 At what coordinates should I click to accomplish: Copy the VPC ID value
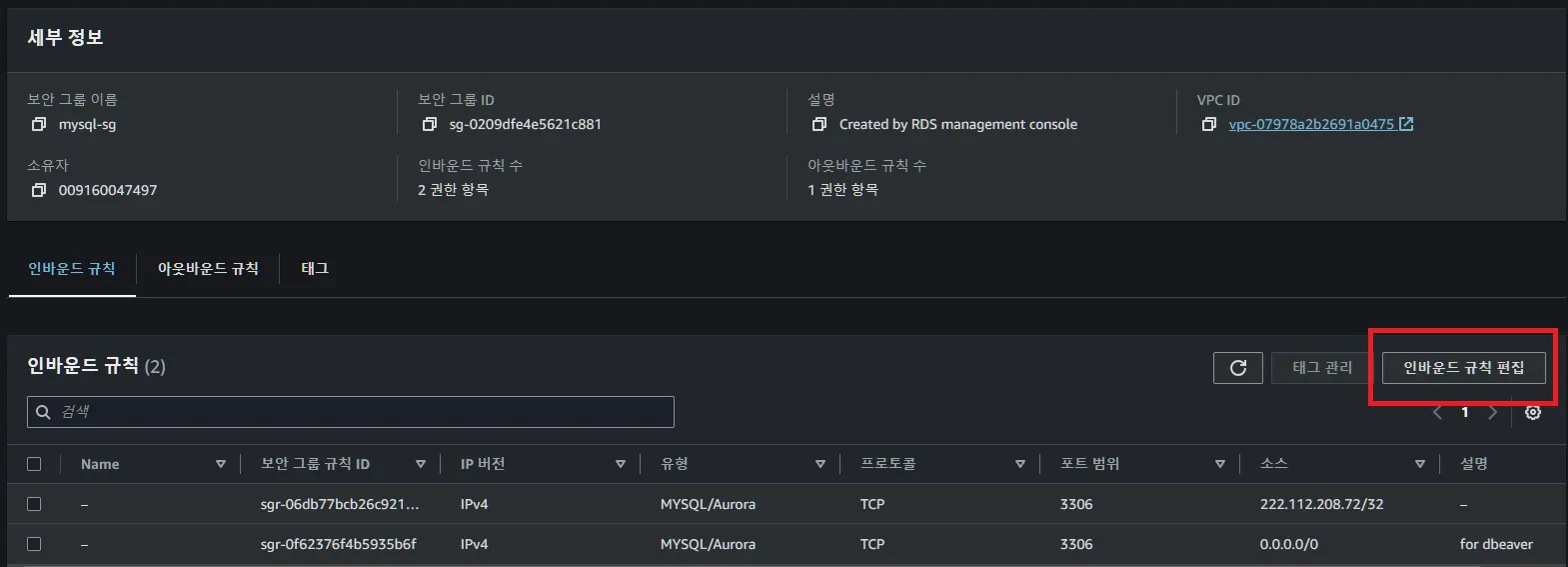pyautogui.click(x=1209, y=124)
